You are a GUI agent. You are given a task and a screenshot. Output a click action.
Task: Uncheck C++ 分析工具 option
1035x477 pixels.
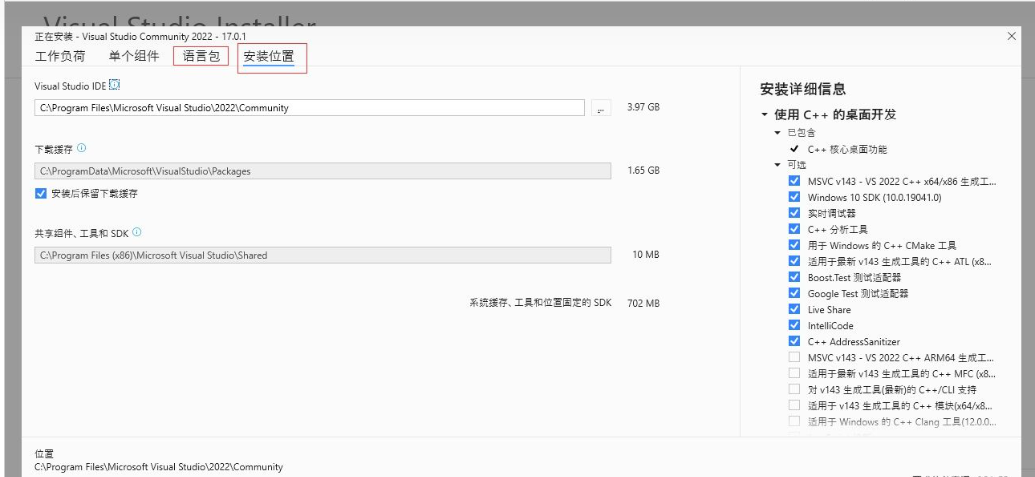coord(794,229)
